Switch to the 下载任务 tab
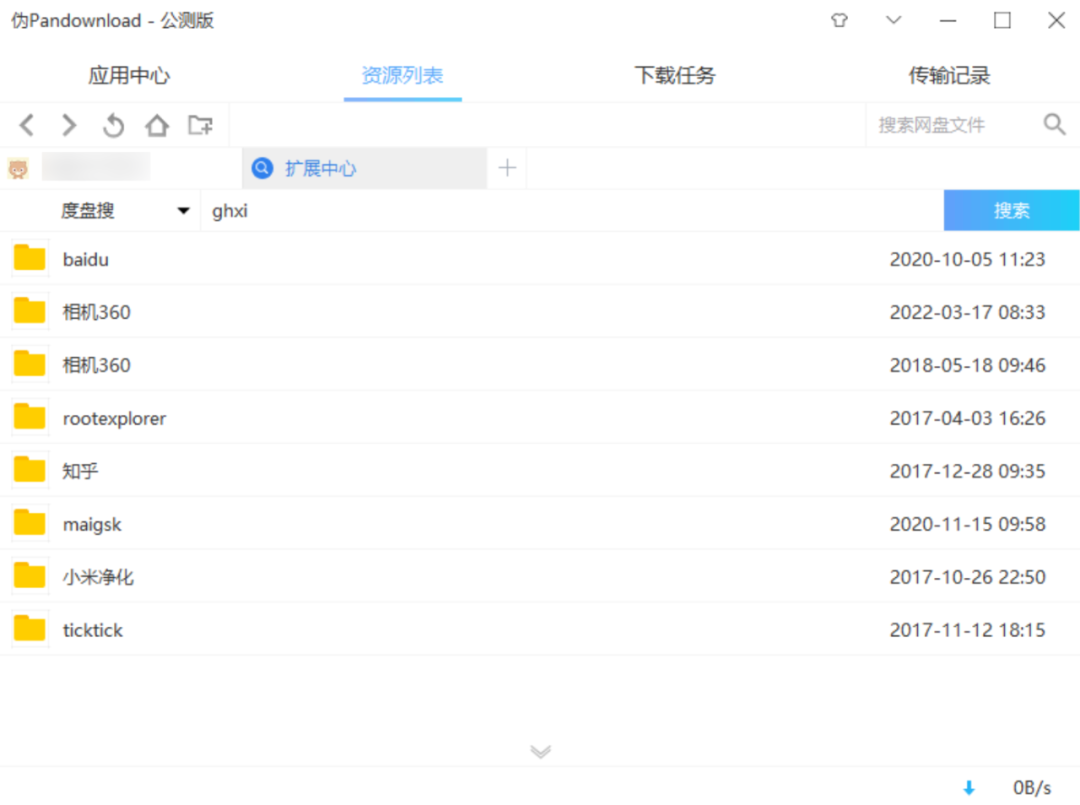Viewport: 1080px width, 805px height. click(x=675, y=75)
